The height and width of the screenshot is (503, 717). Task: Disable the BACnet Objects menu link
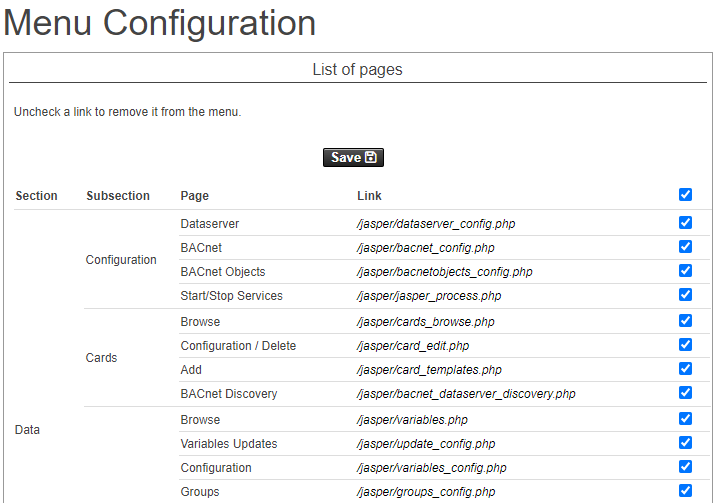685,271
